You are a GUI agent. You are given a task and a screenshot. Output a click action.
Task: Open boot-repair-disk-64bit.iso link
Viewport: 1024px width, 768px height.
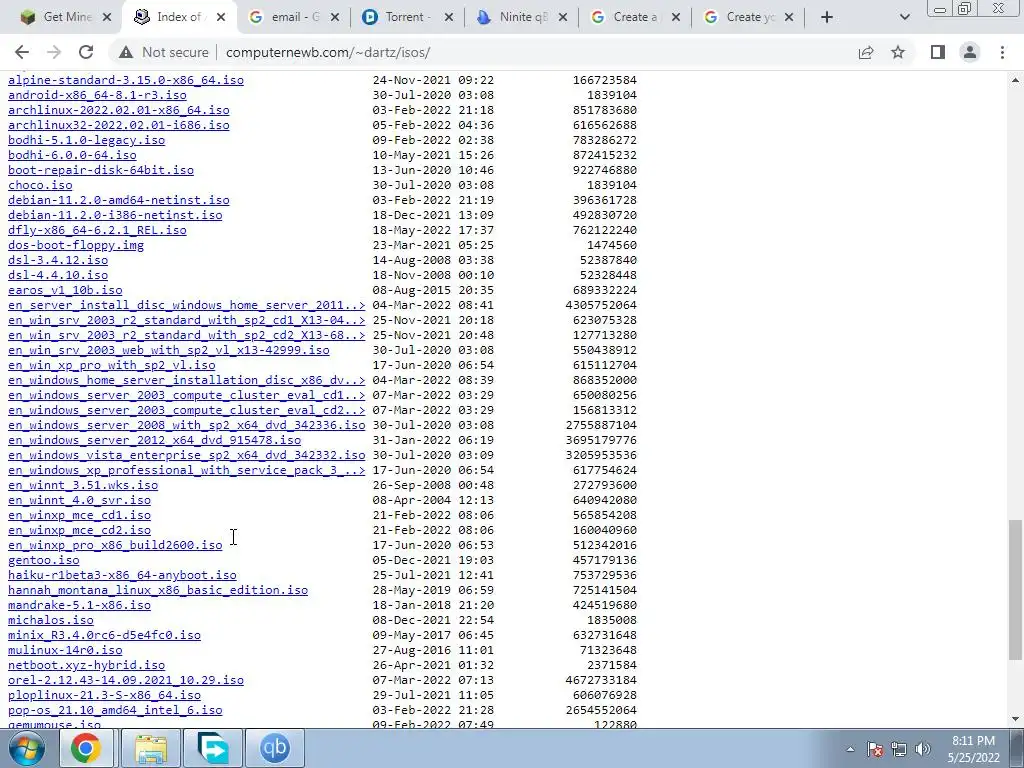click(101, 170)
